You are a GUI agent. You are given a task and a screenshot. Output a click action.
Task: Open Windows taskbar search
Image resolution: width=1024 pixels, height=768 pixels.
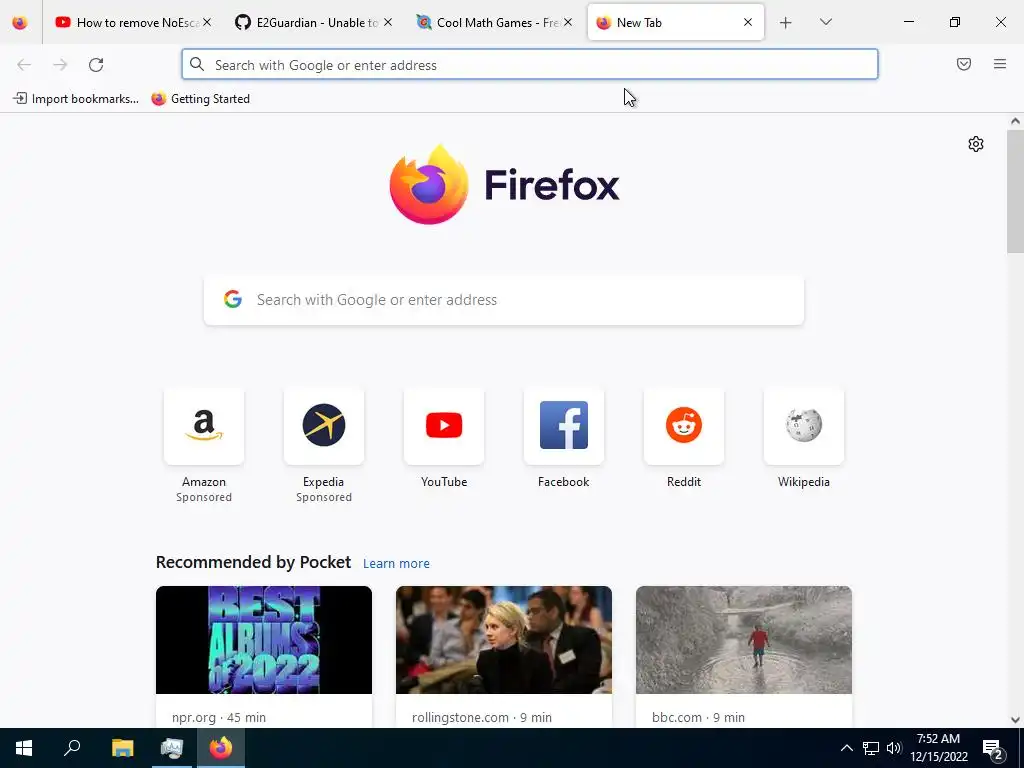[72, 748]
